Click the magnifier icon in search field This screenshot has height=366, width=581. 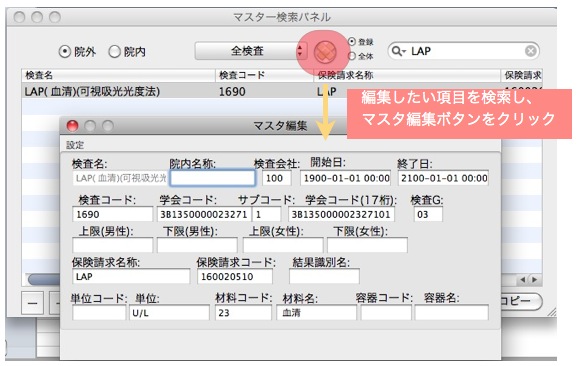coord(398,51)
